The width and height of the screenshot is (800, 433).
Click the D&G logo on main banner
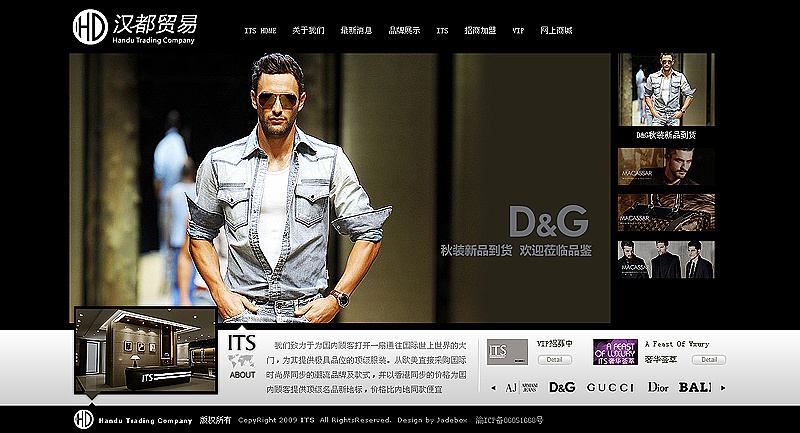click(x=548, y=221)
